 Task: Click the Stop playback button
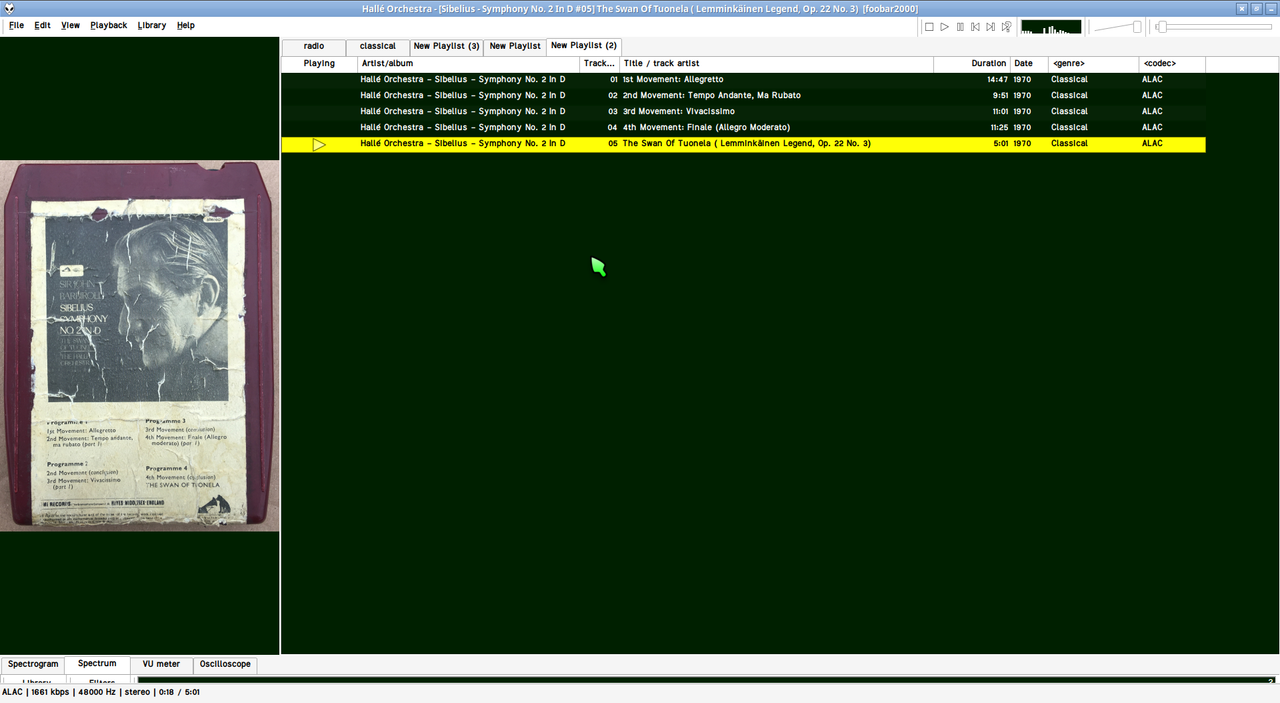(929, 27)
